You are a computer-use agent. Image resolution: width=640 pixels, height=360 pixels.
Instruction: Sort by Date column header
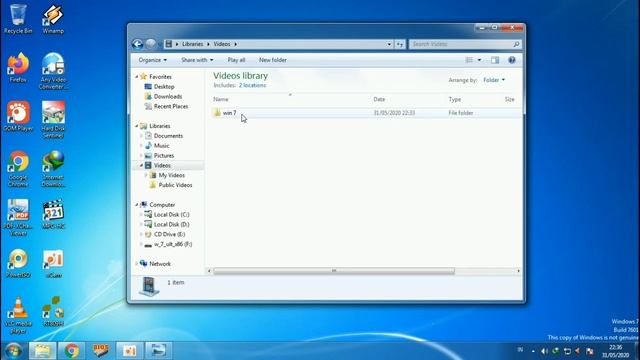(379, 99)
